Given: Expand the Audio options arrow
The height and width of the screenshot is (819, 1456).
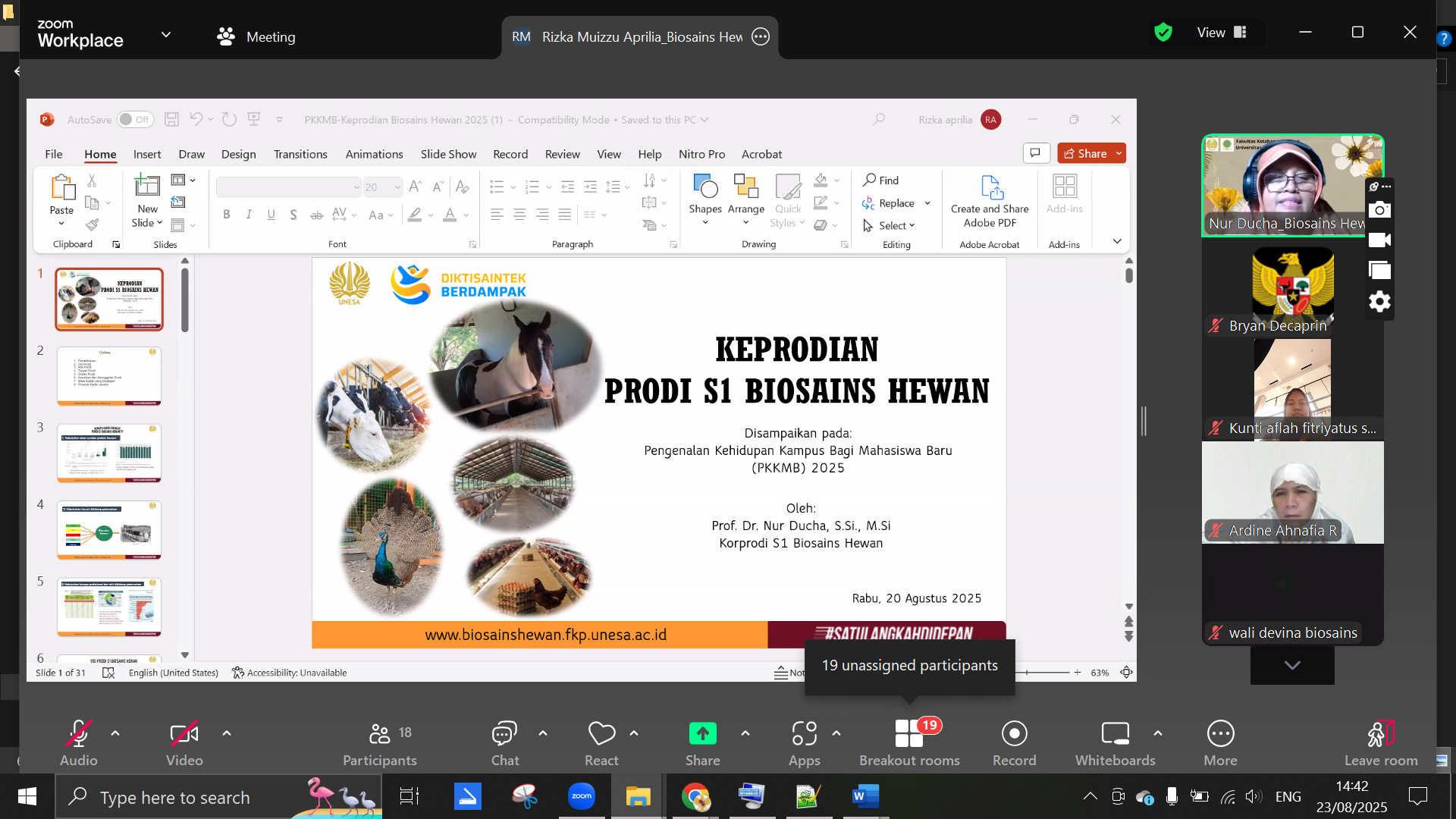Looking at the screenshot, I should (x=115, y=733).
